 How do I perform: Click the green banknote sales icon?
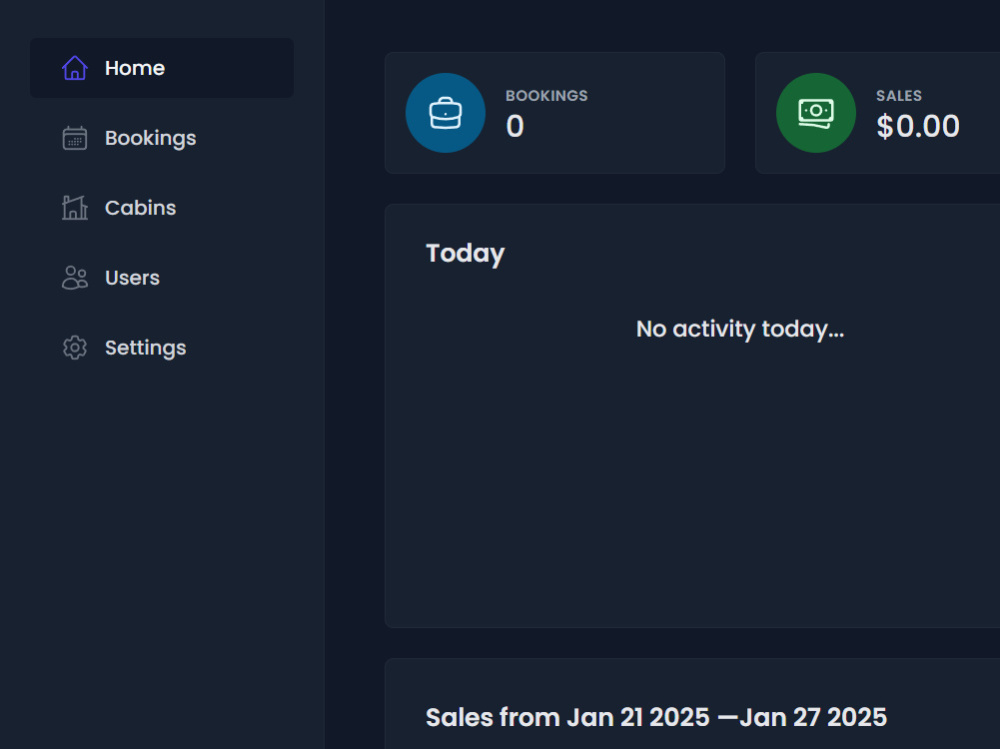pos(816,113)
